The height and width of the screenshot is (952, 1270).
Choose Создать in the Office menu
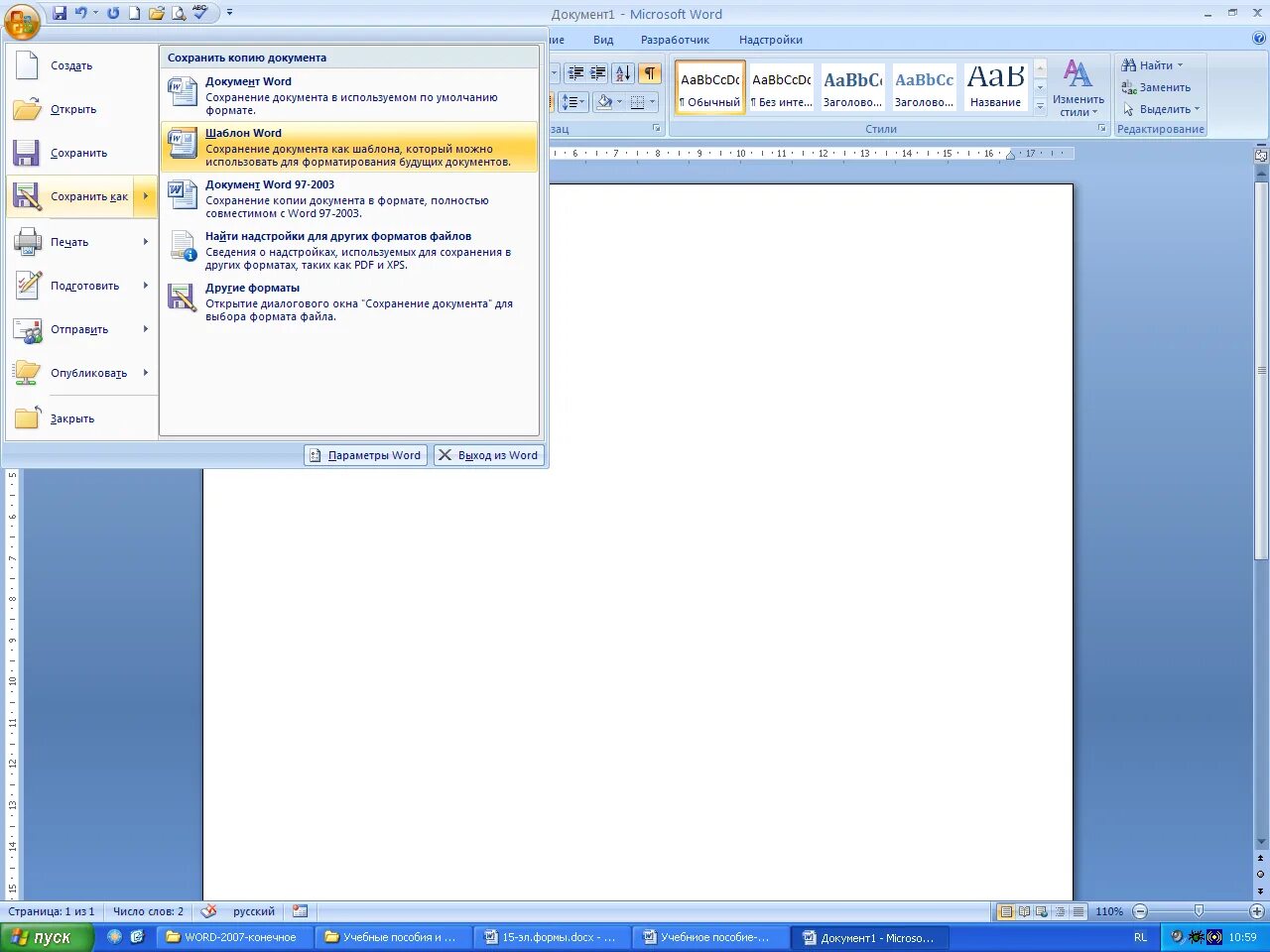[81, 65]
